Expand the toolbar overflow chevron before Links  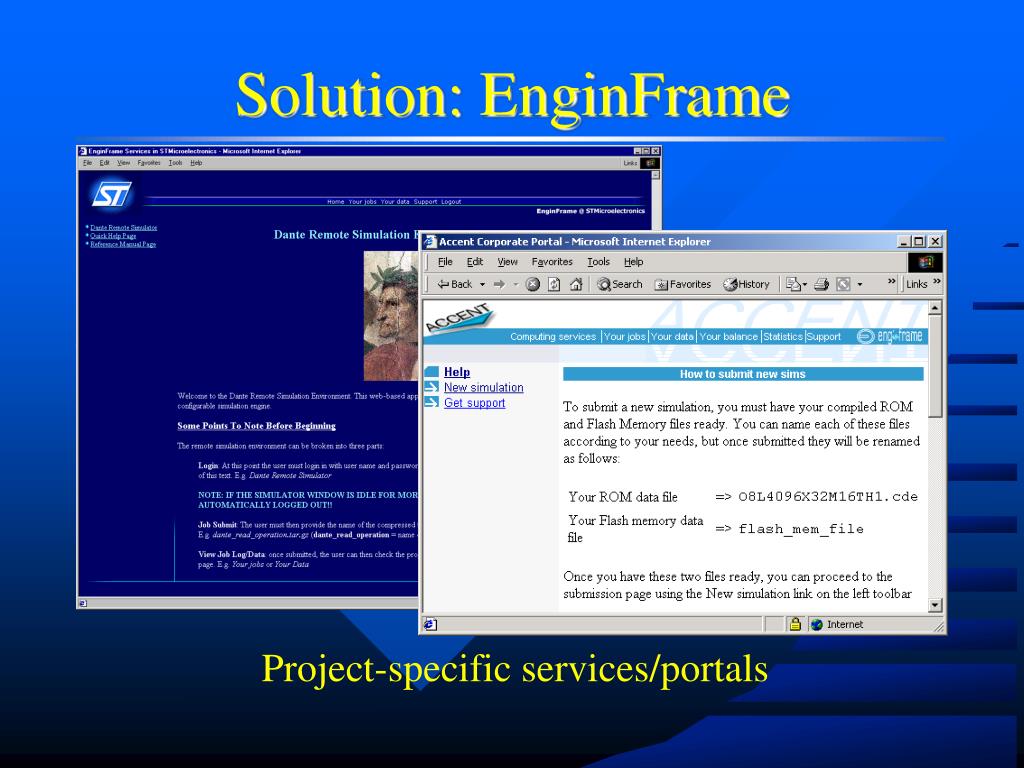coord(891,281)
